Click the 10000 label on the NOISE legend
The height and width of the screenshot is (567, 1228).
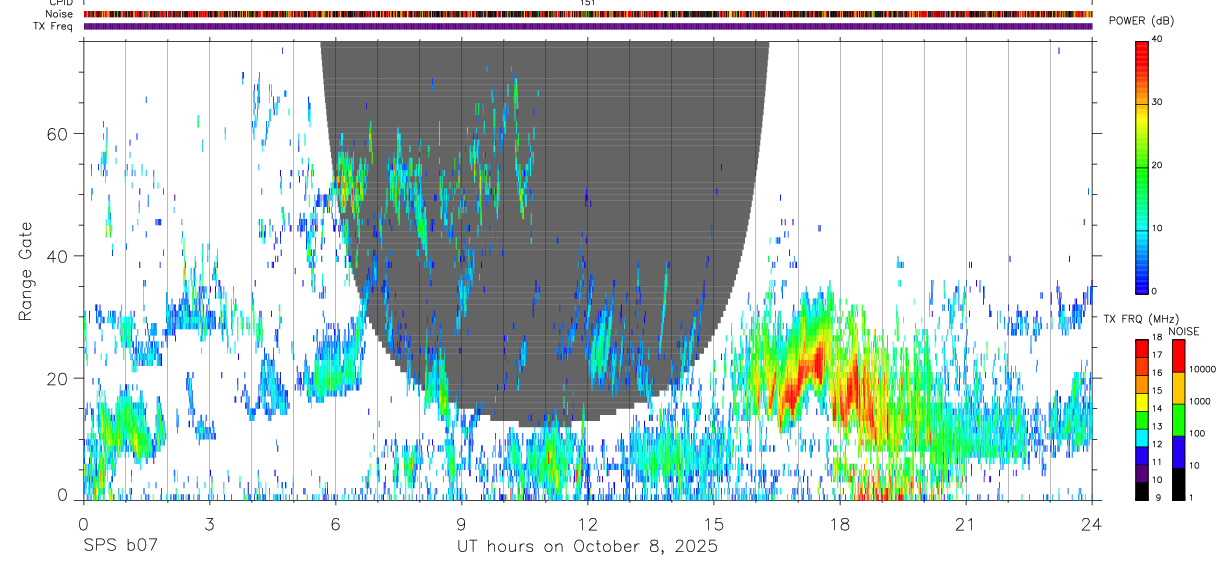(x=1201, y=369)
